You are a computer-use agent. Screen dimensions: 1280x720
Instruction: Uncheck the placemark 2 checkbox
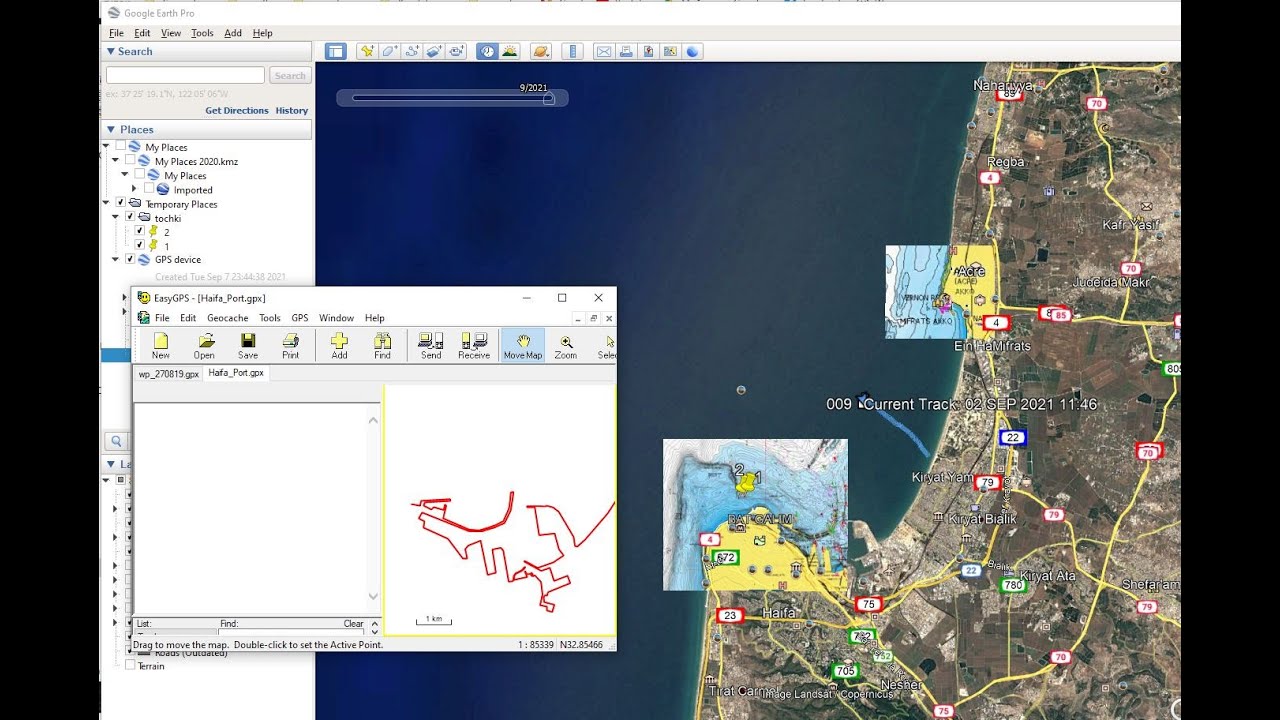point(140,231)
